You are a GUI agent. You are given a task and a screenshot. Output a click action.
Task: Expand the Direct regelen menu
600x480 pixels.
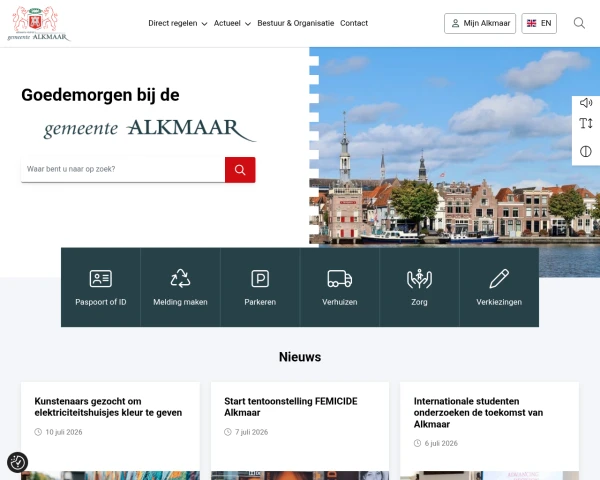(178, 23)
